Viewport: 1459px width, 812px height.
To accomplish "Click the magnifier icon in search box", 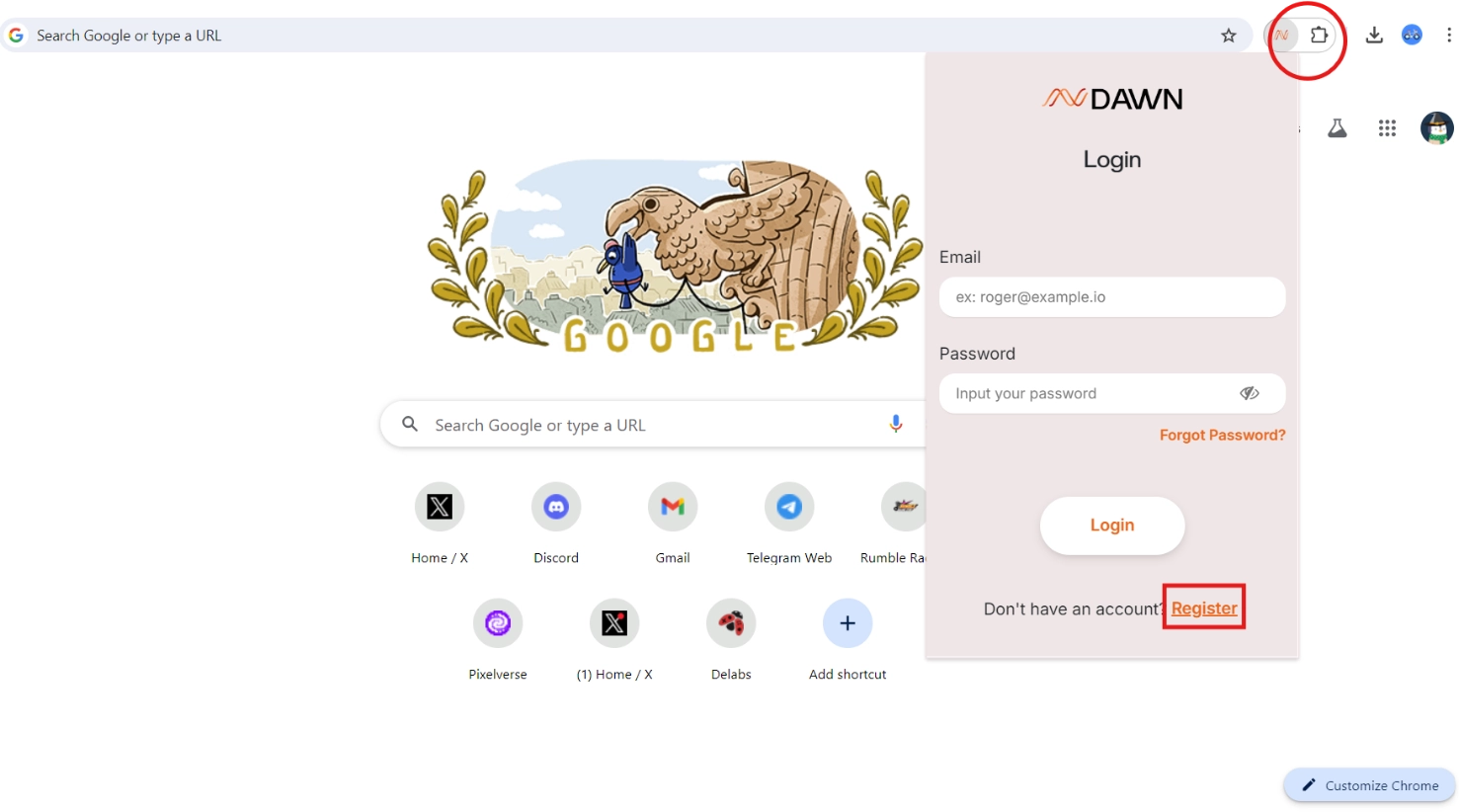I will pyautogui.click(x=410, y=425).
